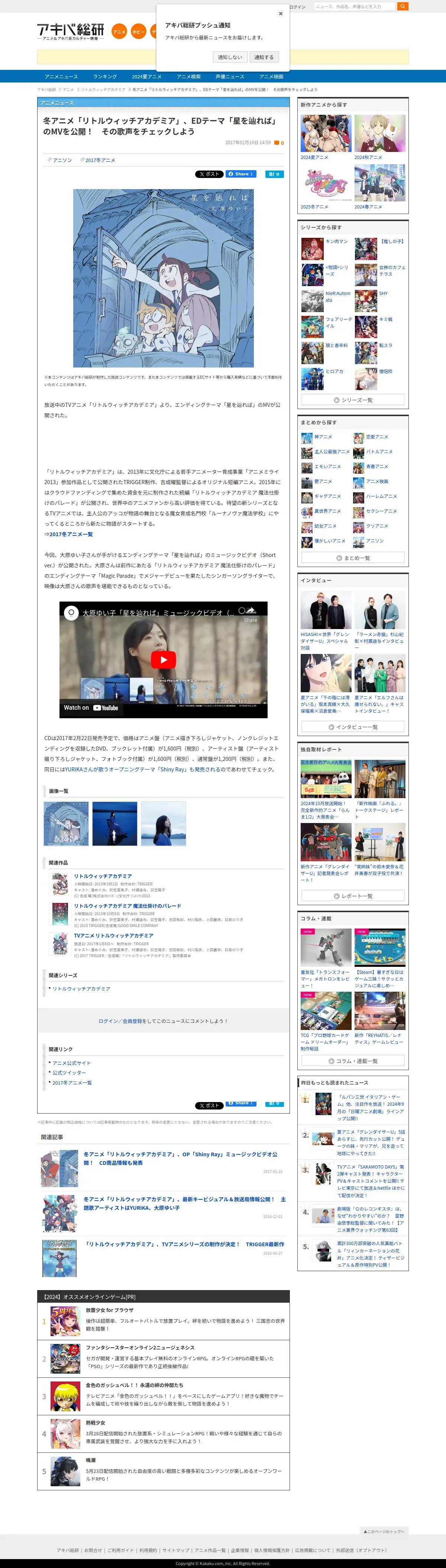The image size is (446, 1568).
Task: Click the YouTube Share arrow icon
Action: click(250, 610)
